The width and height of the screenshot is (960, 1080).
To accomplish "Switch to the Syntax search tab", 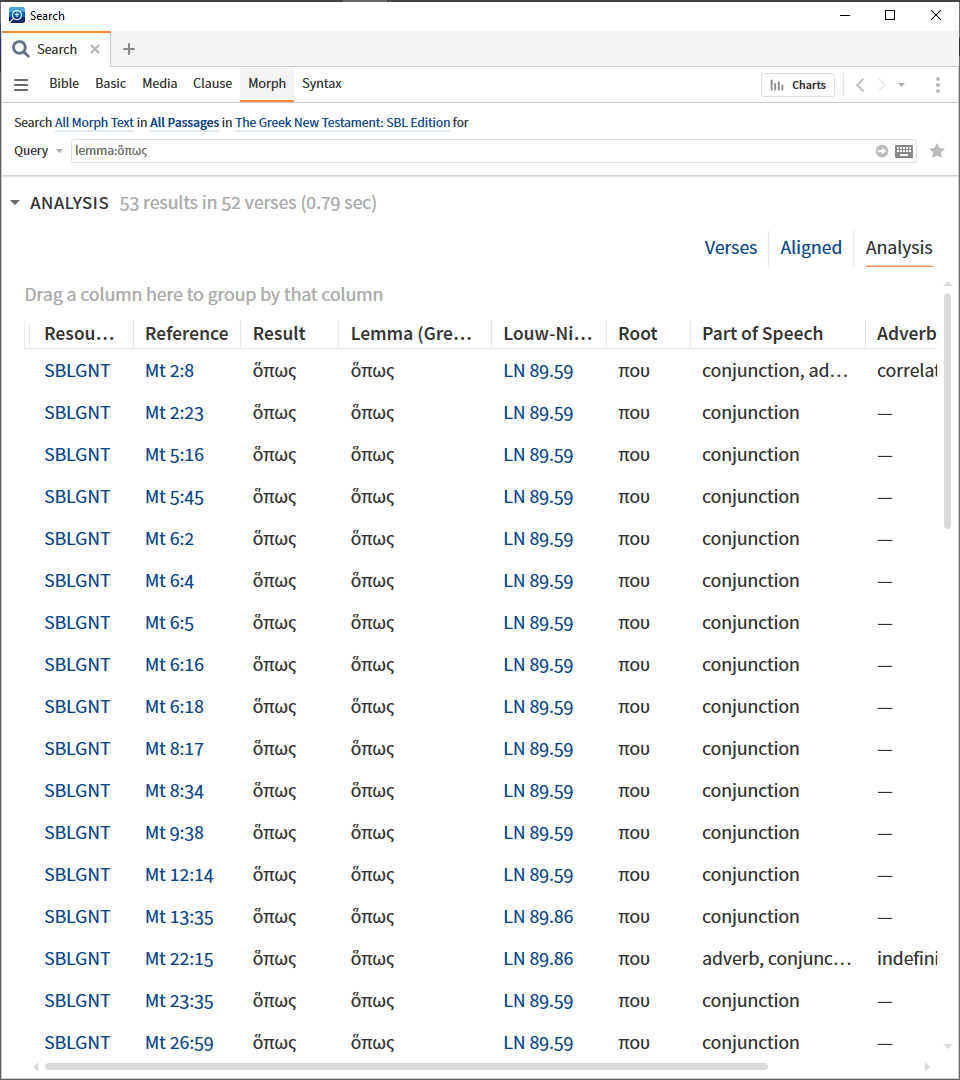I will [322, 84].
